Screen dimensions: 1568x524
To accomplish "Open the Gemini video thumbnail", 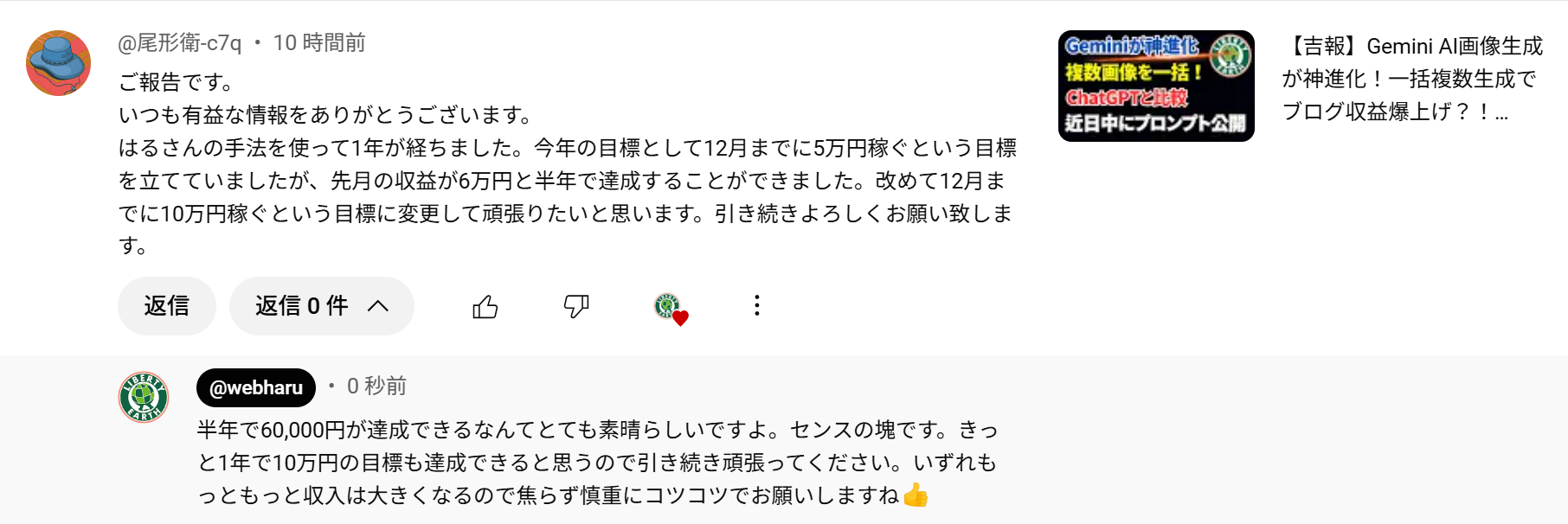I will [x=1155, y=86].
